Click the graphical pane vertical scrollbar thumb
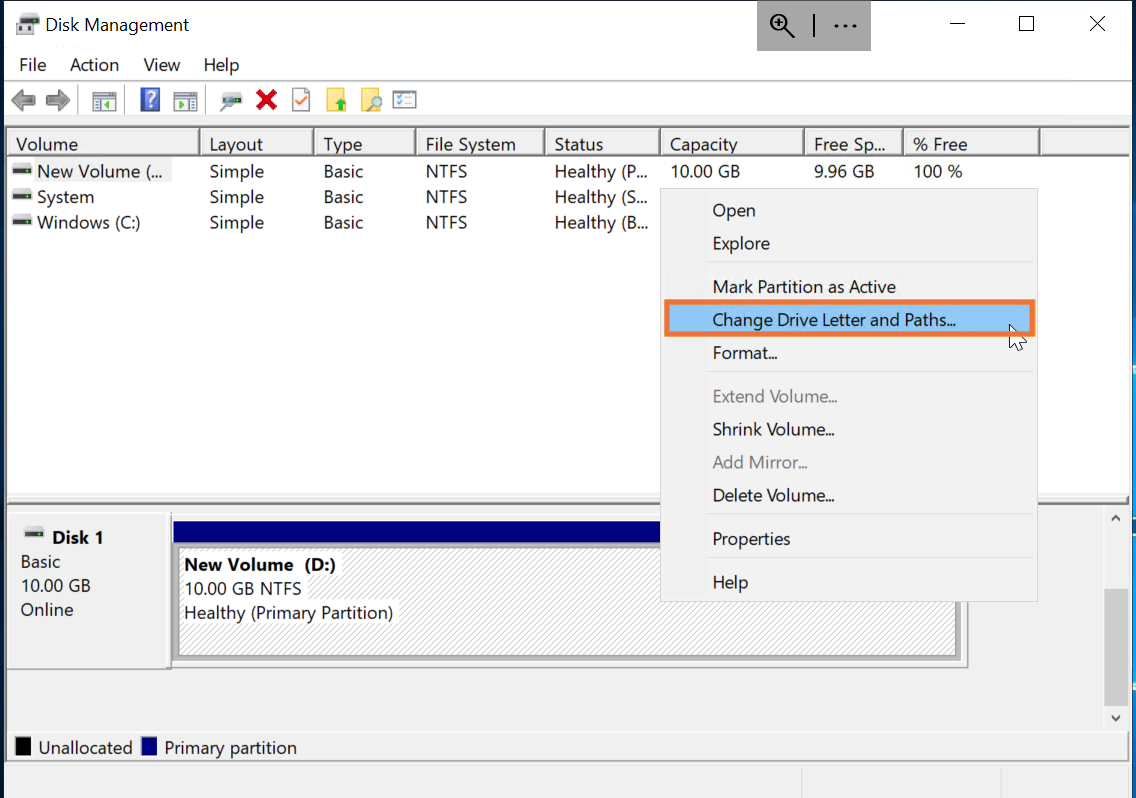 [x=1116, y=647]
